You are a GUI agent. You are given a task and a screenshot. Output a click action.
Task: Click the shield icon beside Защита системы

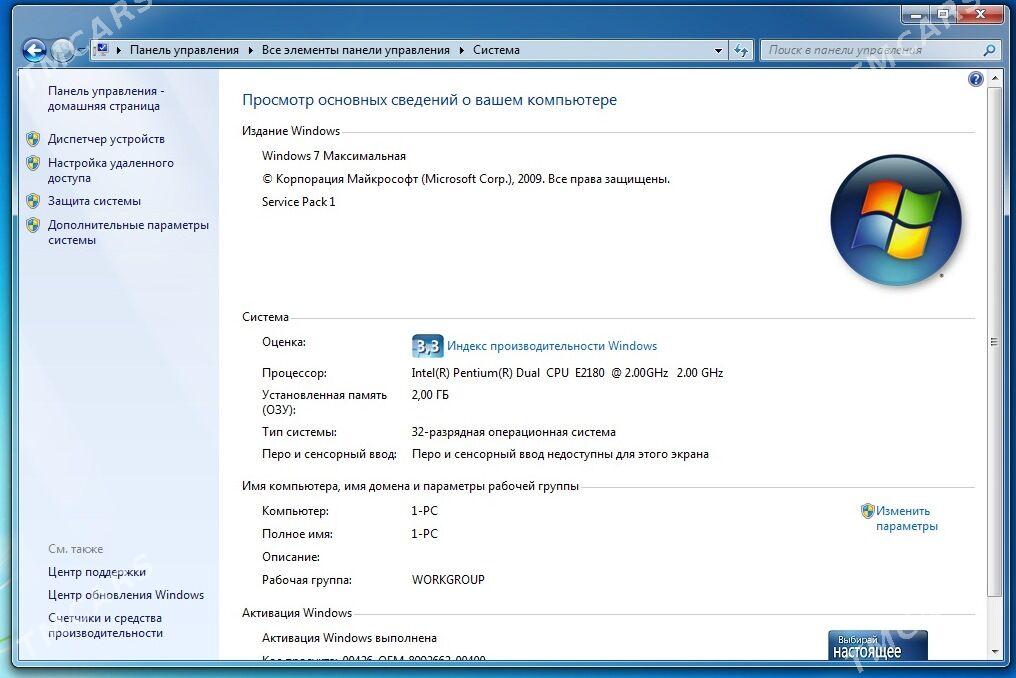[33, 201]
